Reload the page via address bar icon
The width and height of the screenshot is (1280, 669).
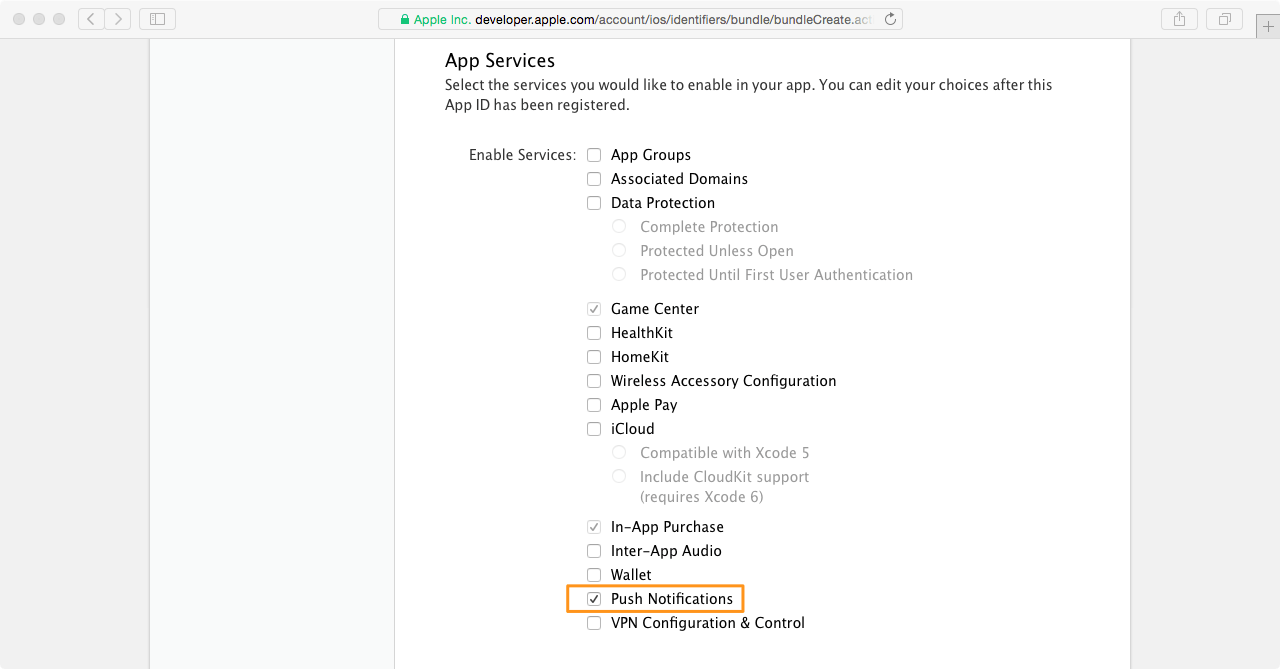(891, 19)
